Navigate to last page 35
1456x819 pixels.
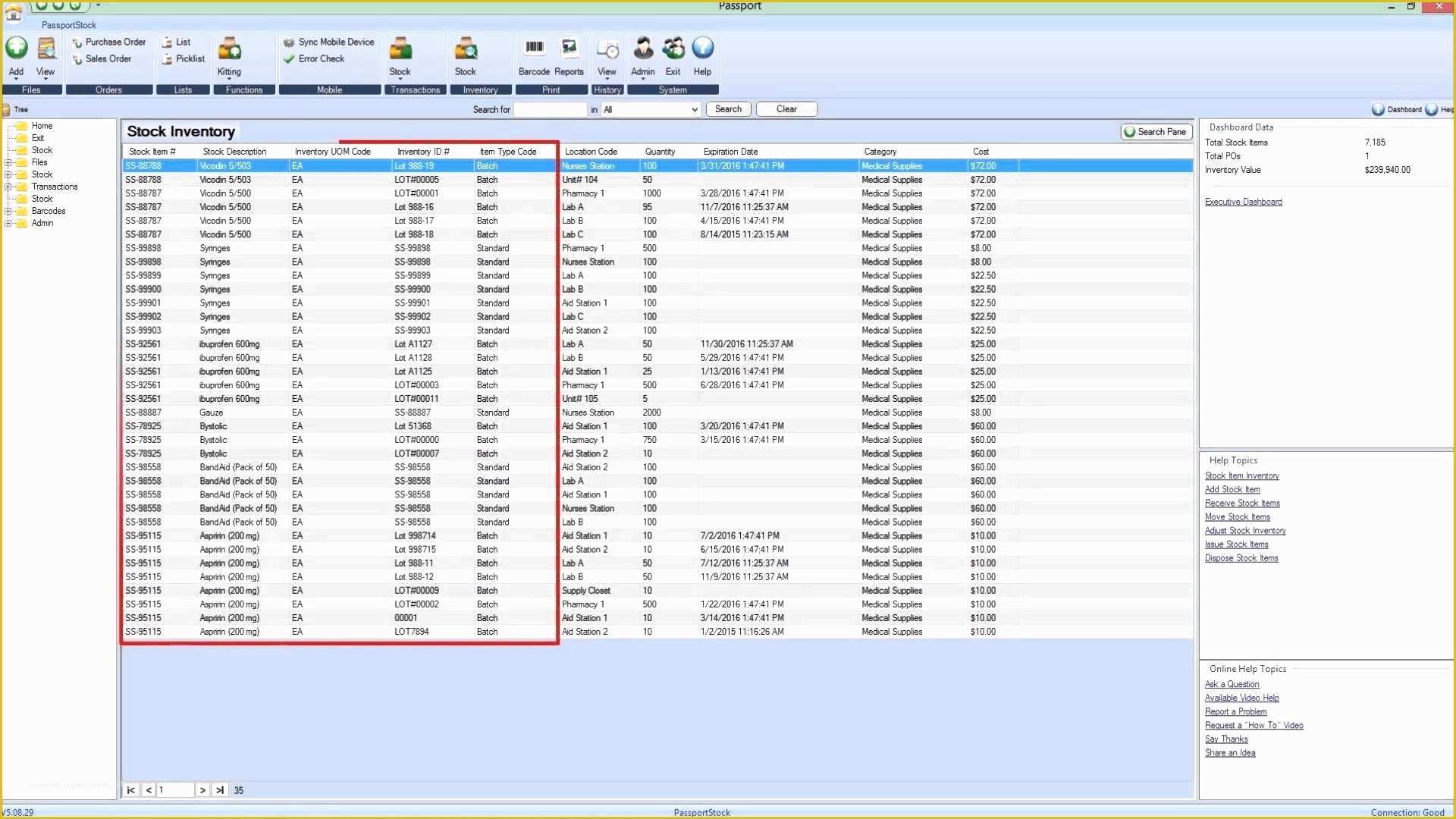[220, 790]
